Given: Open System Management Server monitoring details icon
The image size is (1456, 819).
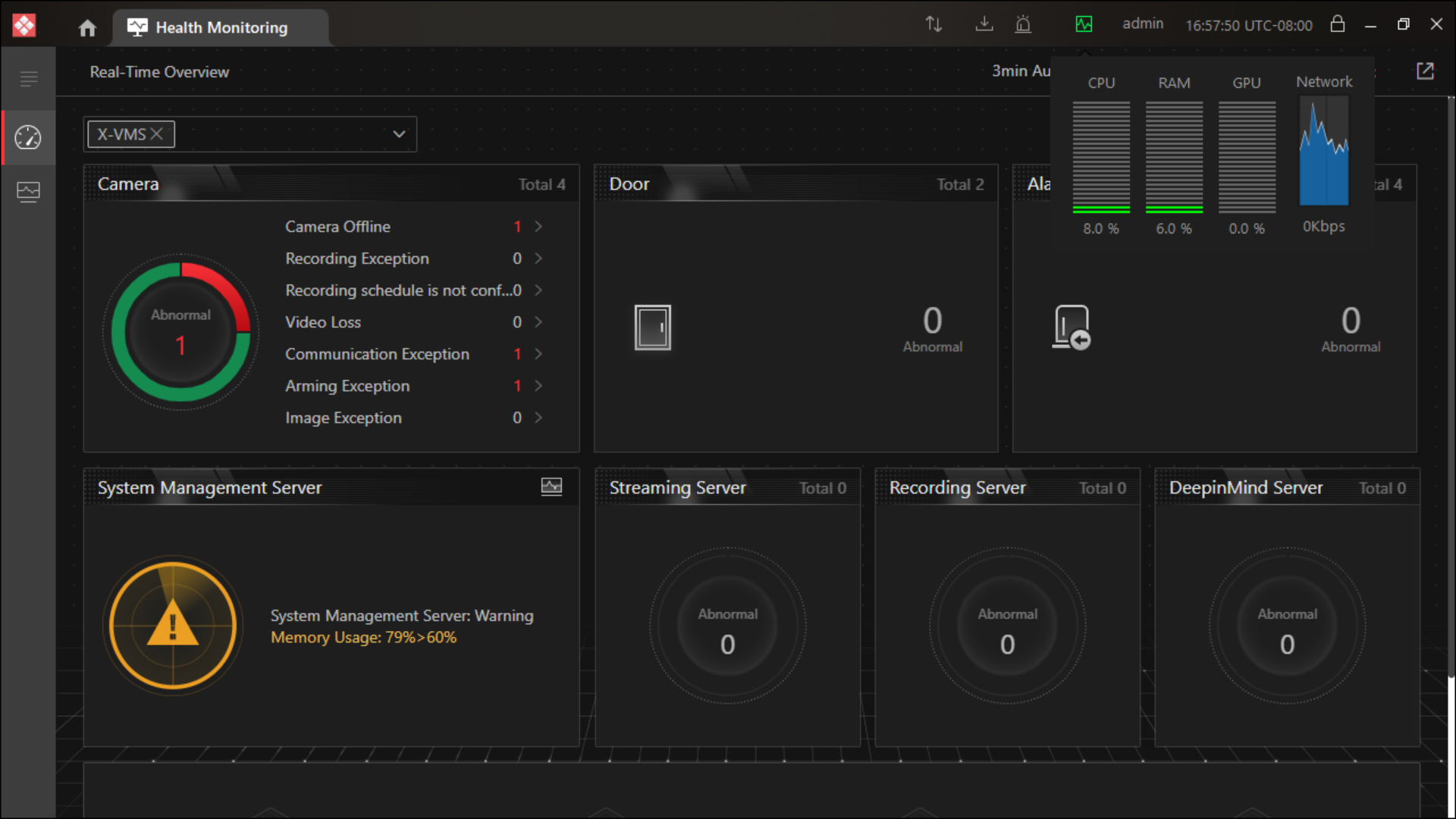Looking at the screenshot, I should [x=551, y=487].
